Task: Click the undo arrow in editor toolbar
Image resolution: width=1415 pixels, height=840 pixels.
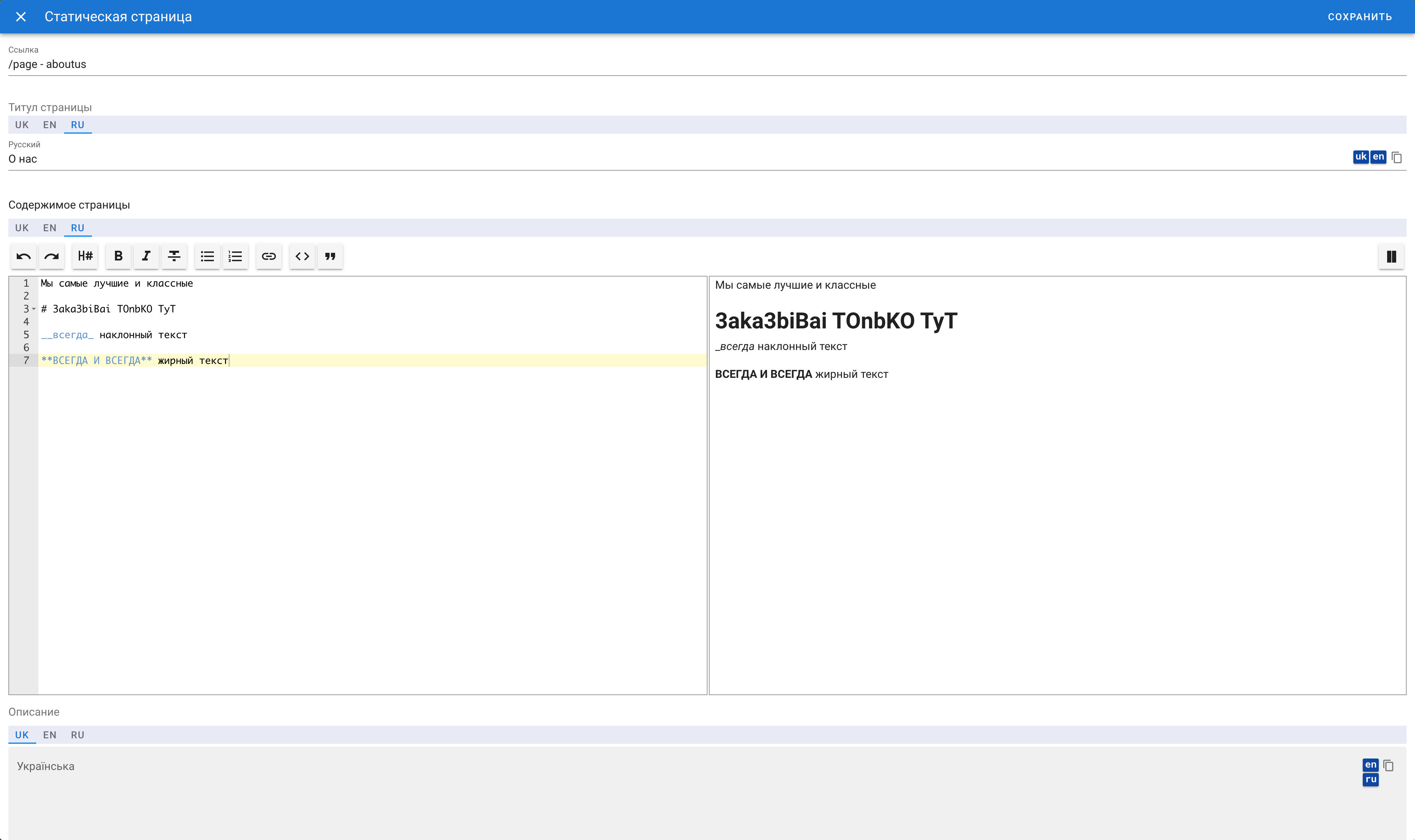Action: [x=24, y=256]
